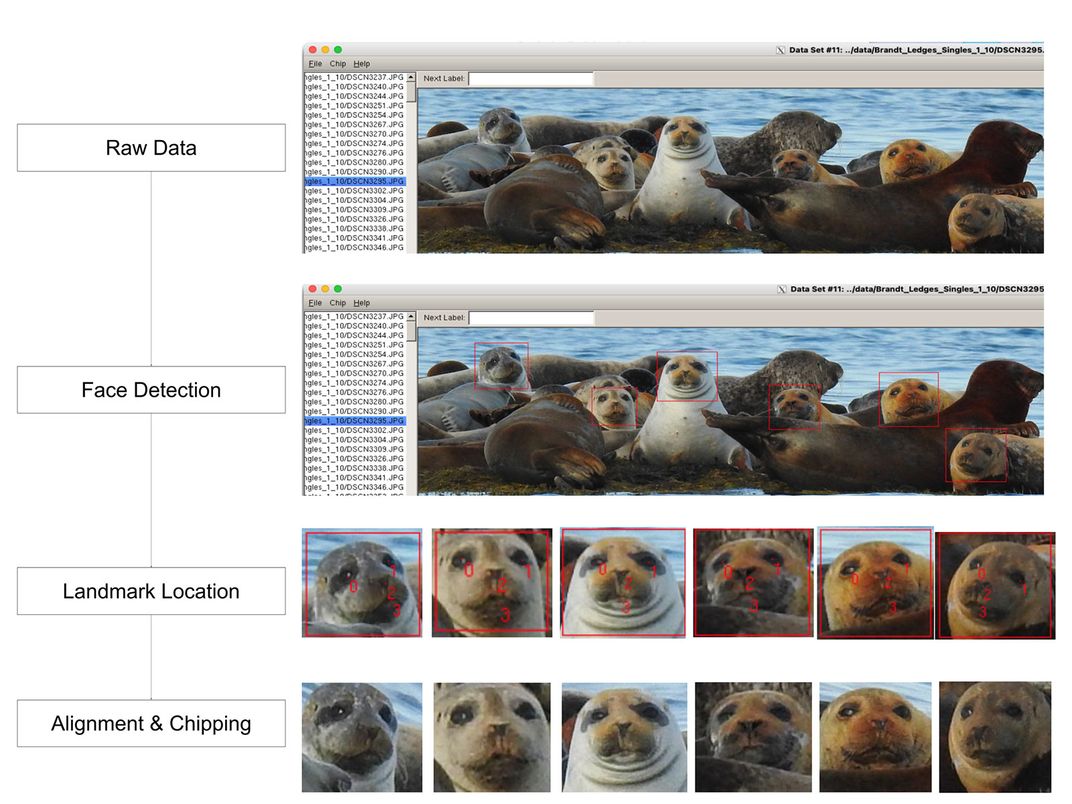Click detection box on orange seal, lower right
Screen dimensions: 1072x804
976,455
